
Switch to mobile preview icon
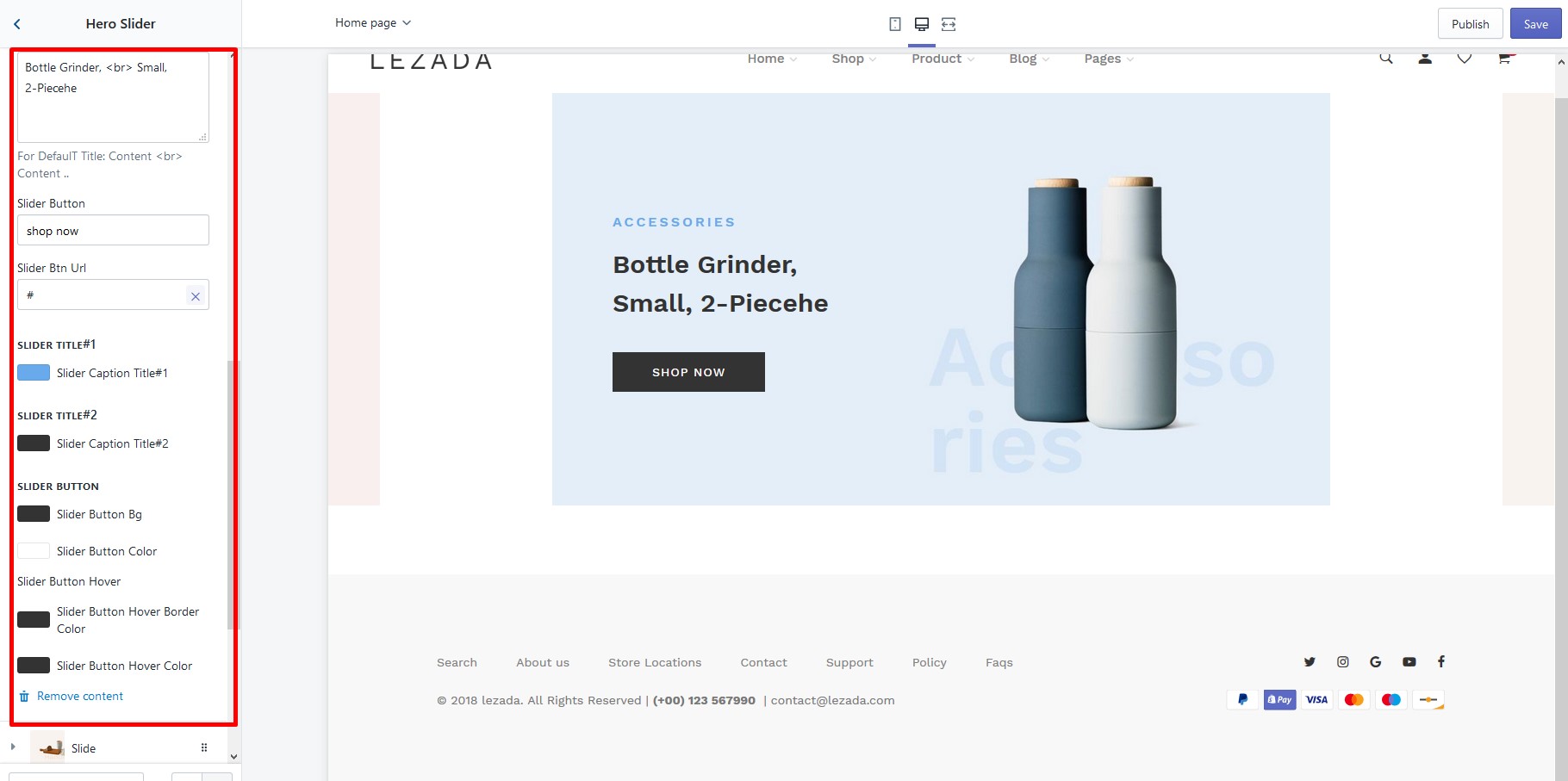tap(895, 24)
